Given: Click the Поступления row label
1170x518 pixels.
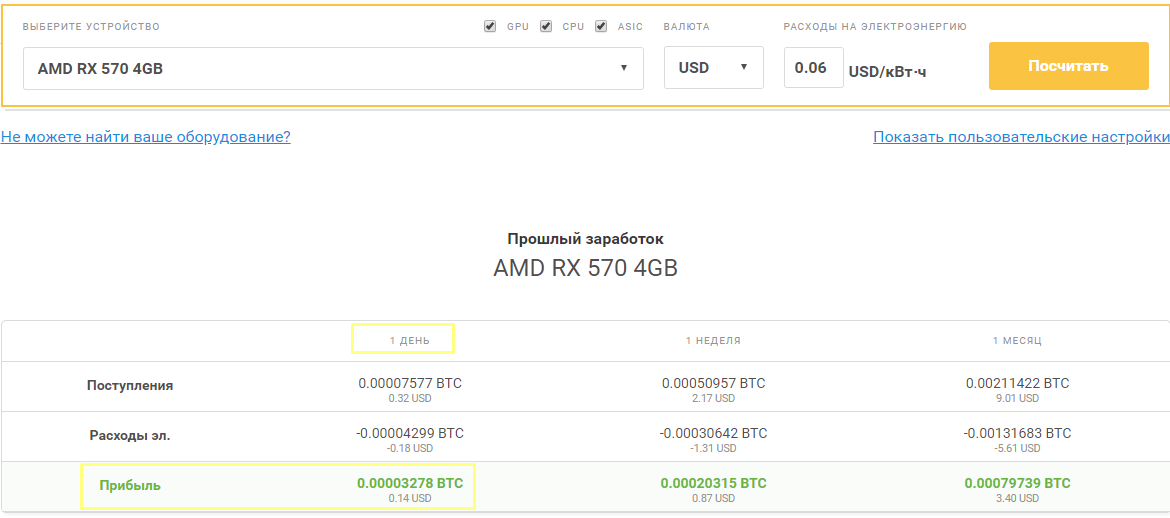Looking at the screenshot, I should click(130, 386).
